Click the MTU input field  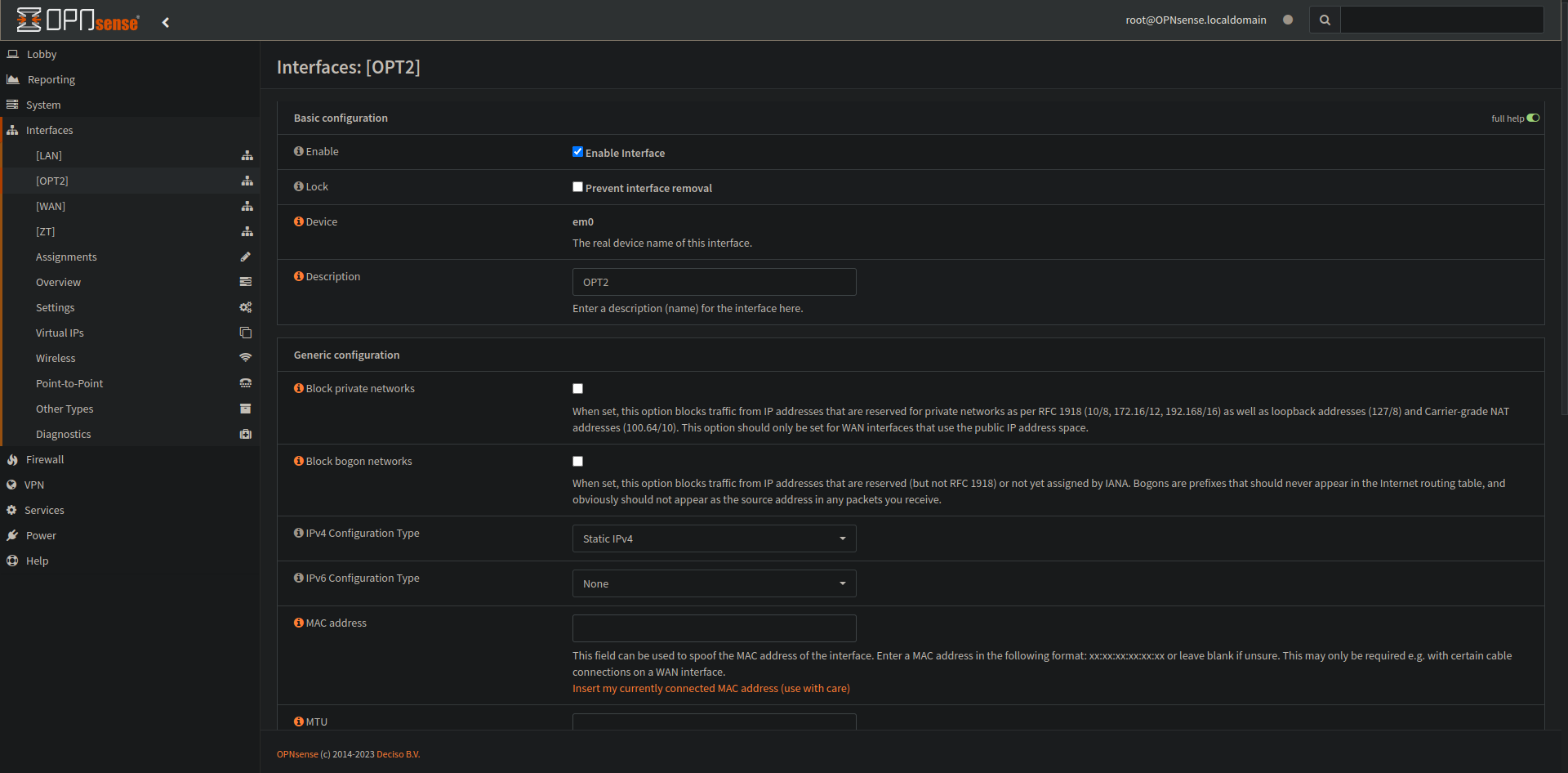714,722
